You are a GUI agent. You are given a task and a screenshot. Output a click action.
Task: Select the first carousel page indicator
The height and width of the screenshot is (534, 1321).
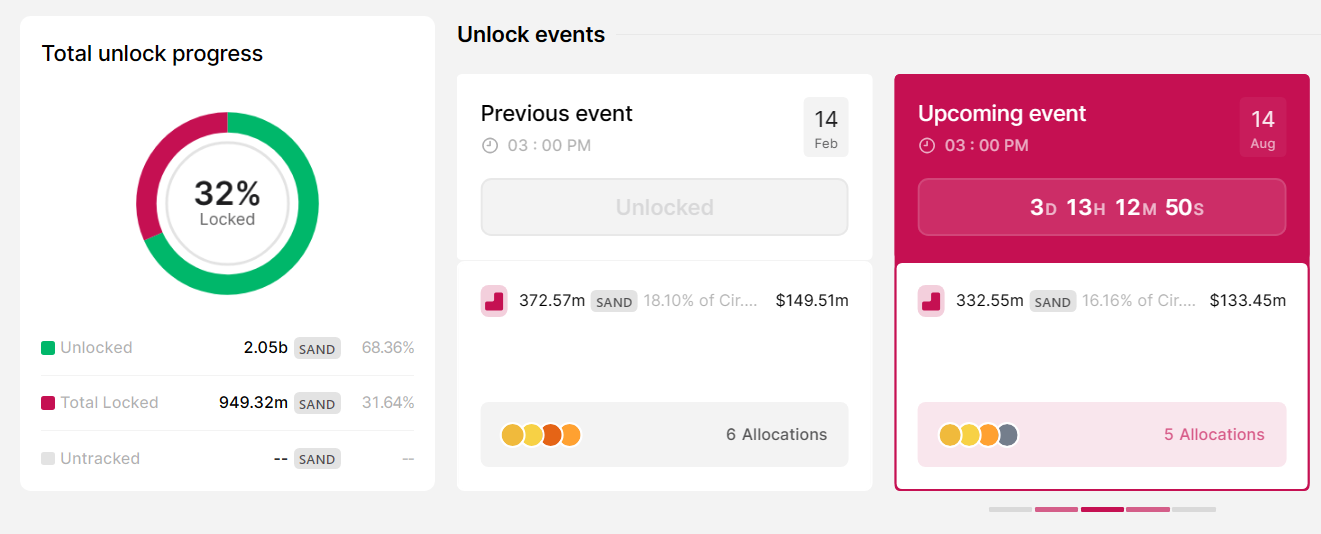1010,510
